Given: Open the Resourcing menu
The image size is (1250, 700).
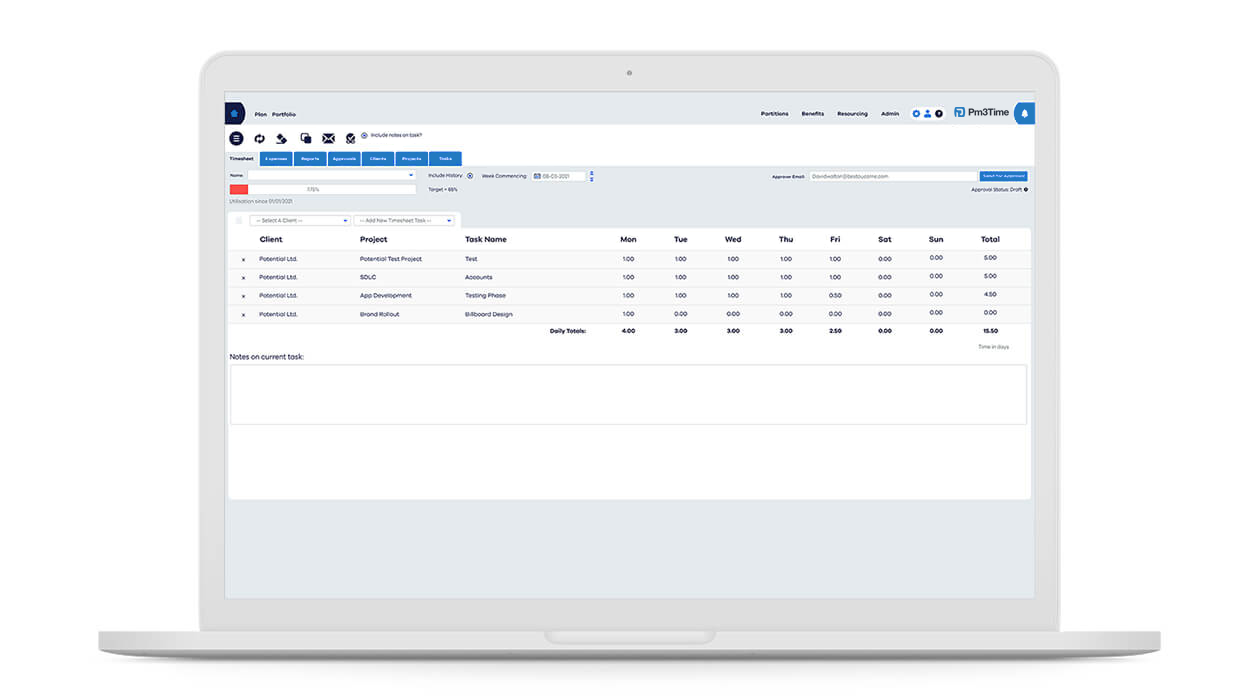Looking at the screenshot, I should point(852,114).
